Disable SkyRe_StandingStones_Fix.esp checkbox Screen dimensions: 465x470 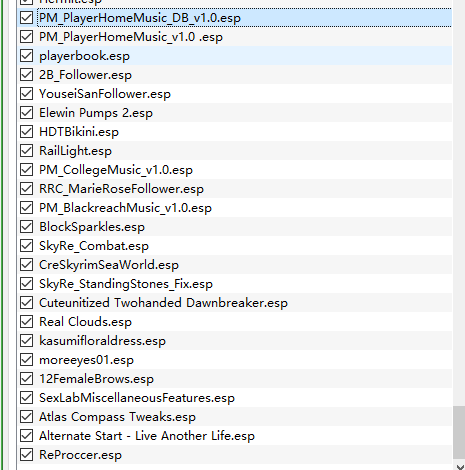tap(26, 284)
